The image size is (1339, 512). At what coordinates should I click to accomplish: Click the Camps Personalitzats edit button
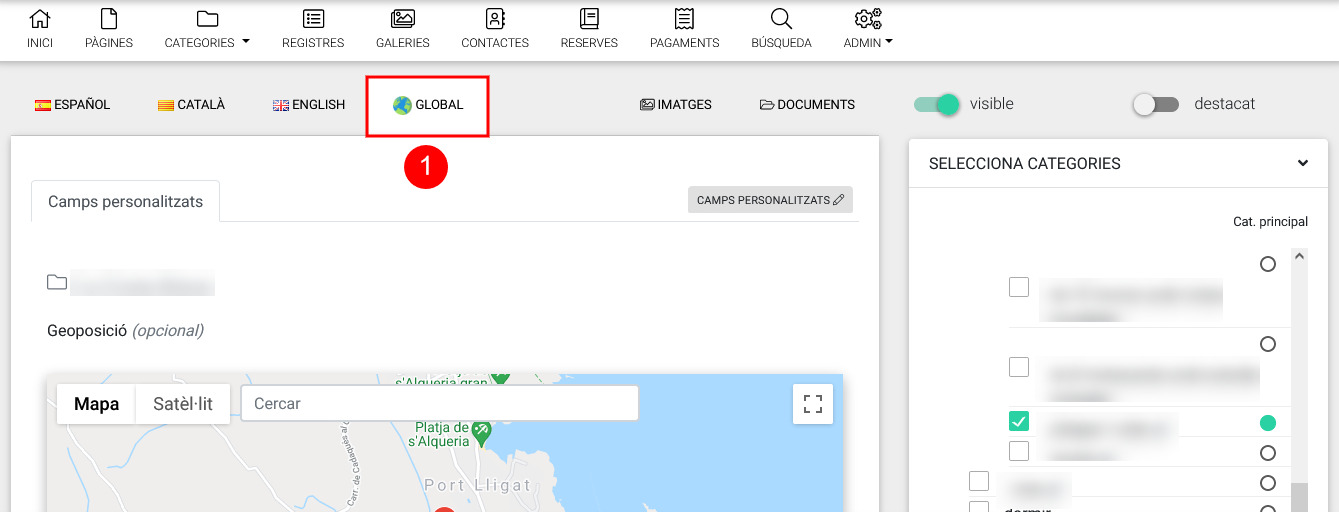[x=770, y=200]
